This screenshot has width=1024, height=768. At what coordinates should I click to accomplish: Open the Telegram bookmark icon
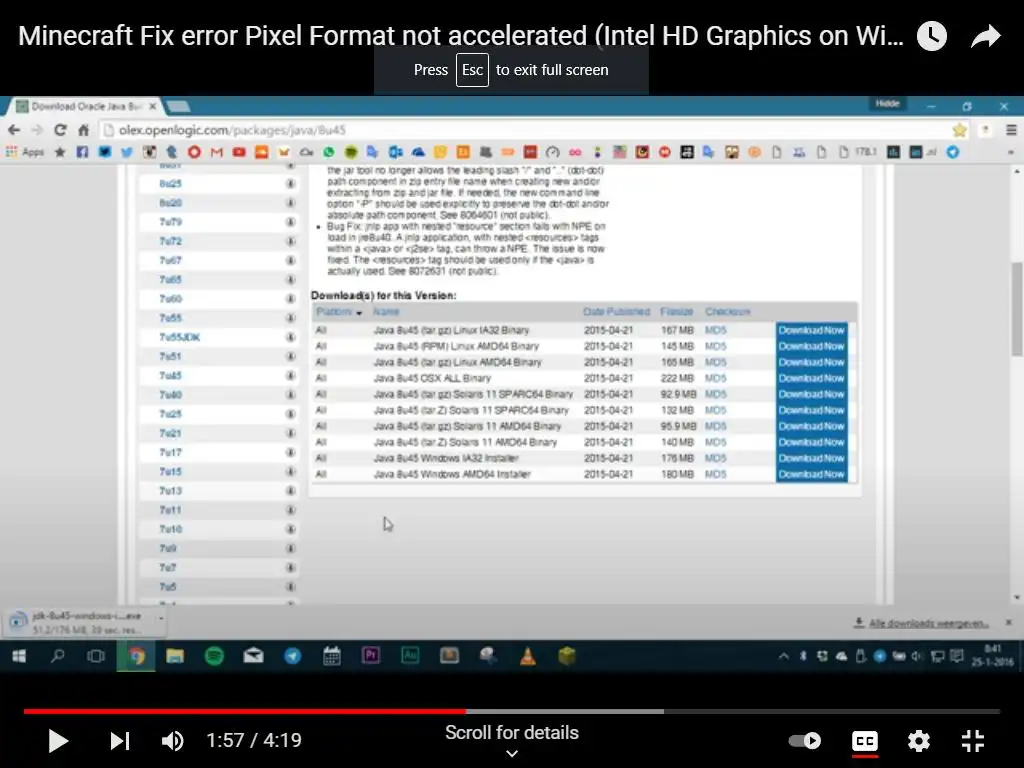(x=953, y=152)
